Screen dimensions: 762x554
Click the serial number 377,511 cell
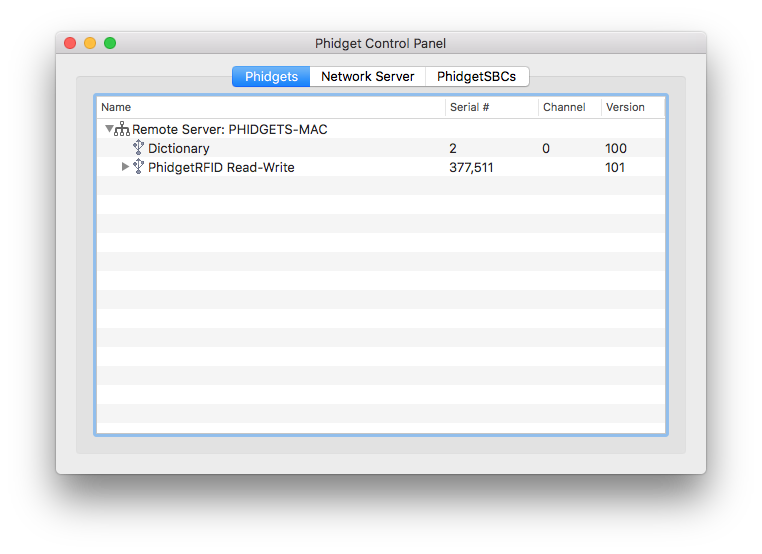coord(471,167)
